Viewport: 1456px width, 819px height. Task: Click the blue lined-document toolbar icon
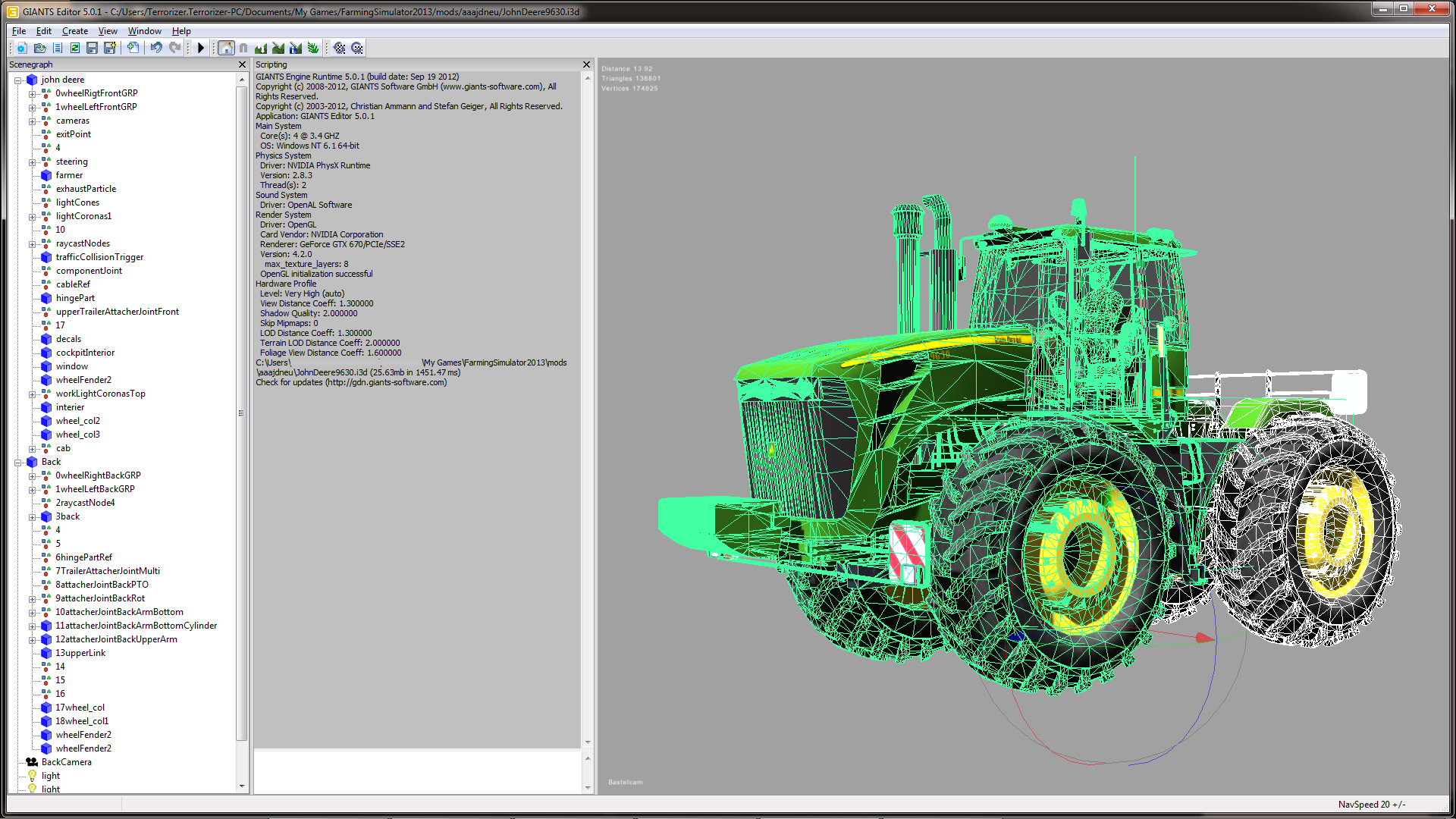tap(58, 48)
